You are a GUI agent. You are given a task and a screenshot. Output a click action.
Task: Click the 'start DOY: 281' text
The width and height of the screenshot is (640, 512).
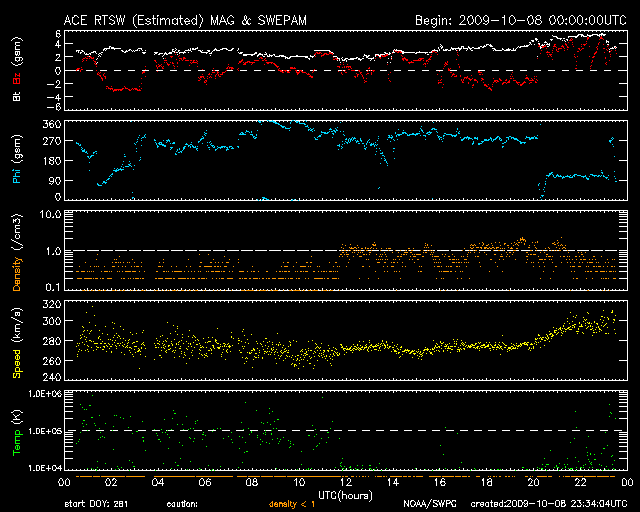click(97, 503)
